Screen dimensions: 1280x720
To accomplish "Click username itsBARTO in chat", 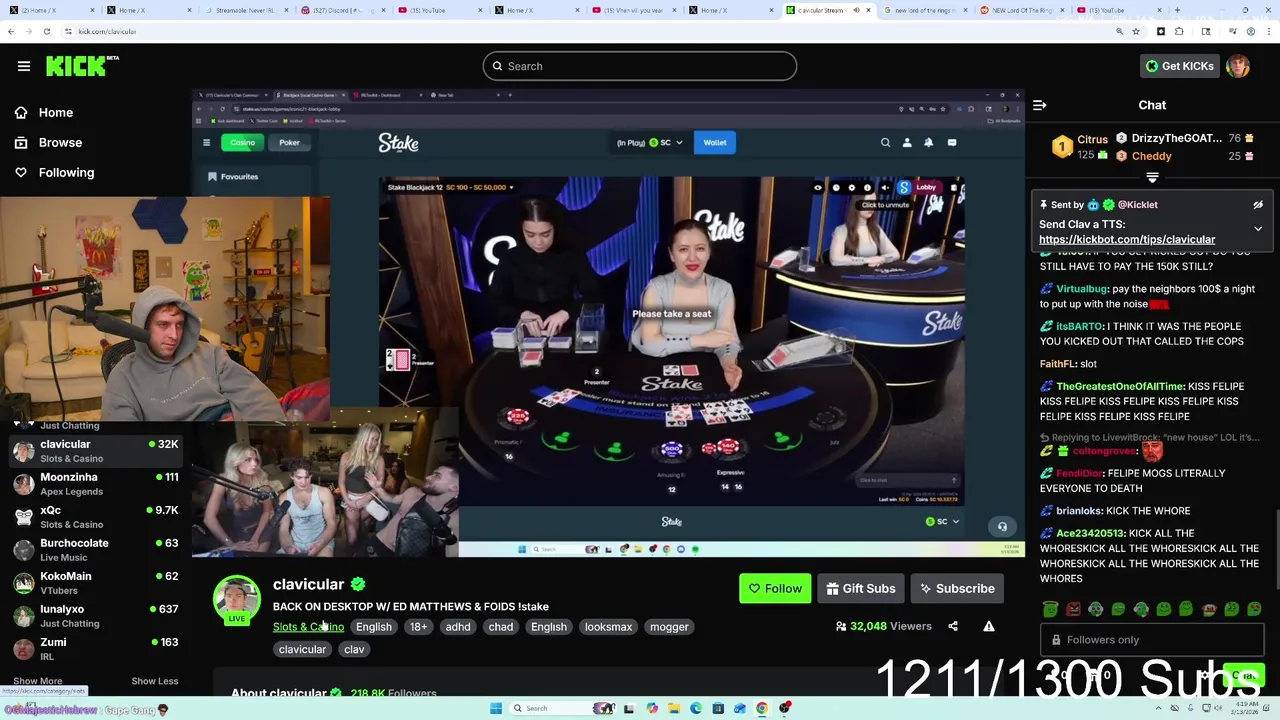I will pyautogui.click(x=1079, y=327).
